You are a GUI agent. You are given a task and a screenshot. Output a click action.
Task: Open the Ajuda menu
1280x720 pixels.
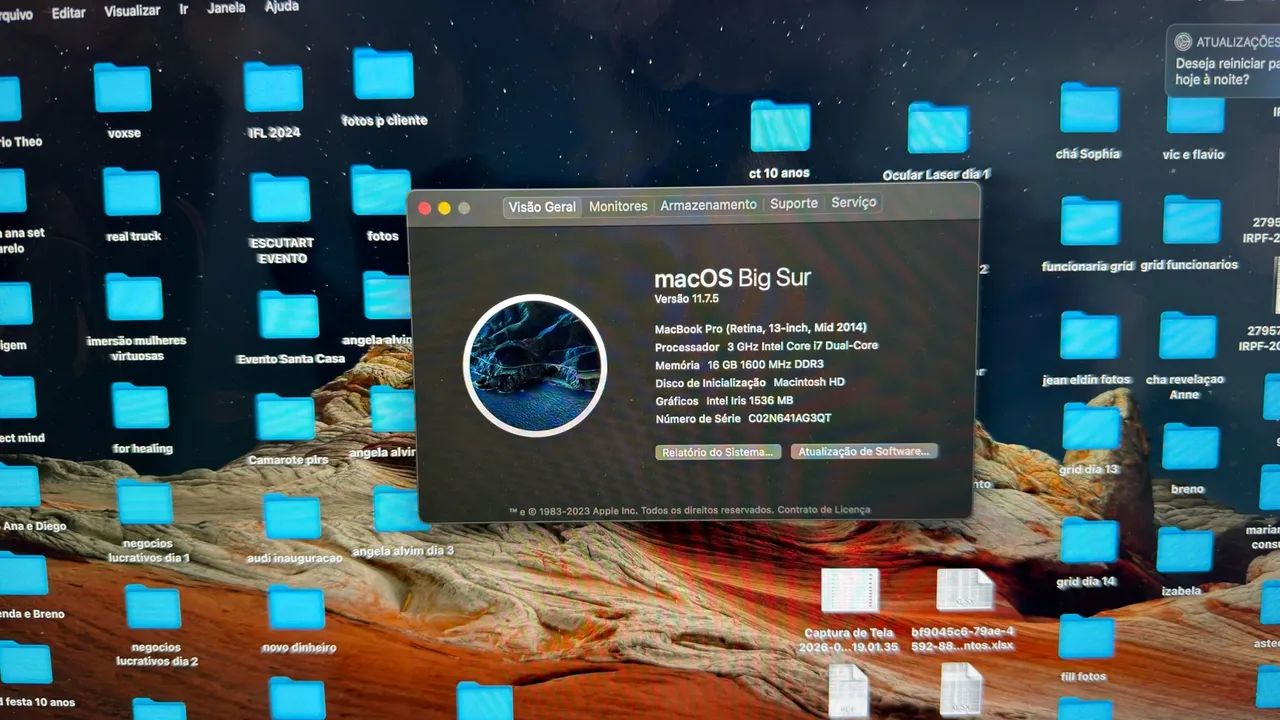click(281, 6)
